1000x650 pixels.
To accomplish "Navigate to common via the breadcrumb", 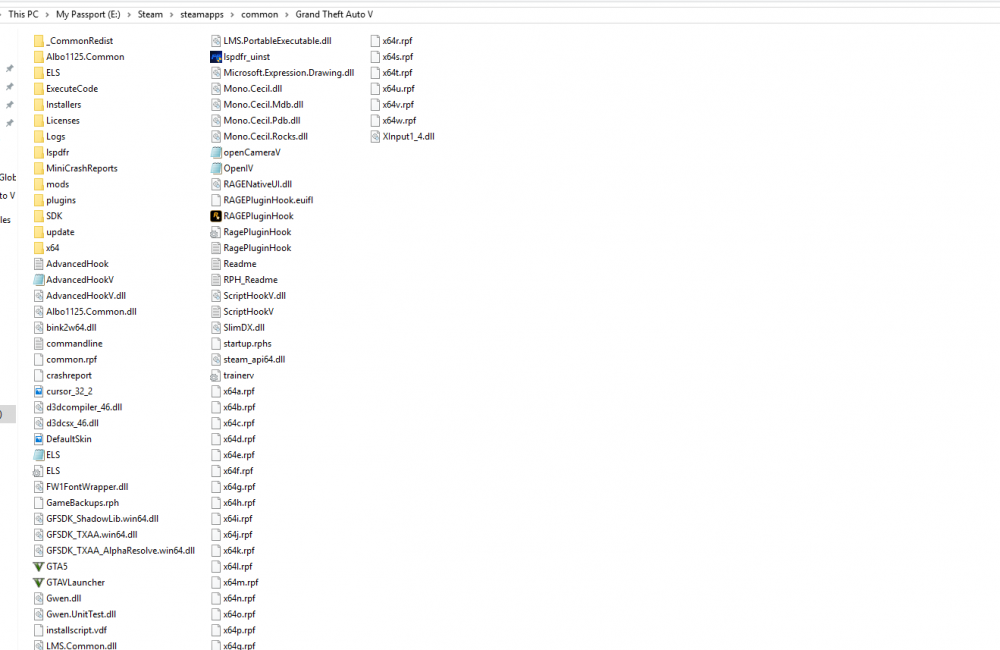I will pos(260,15).
